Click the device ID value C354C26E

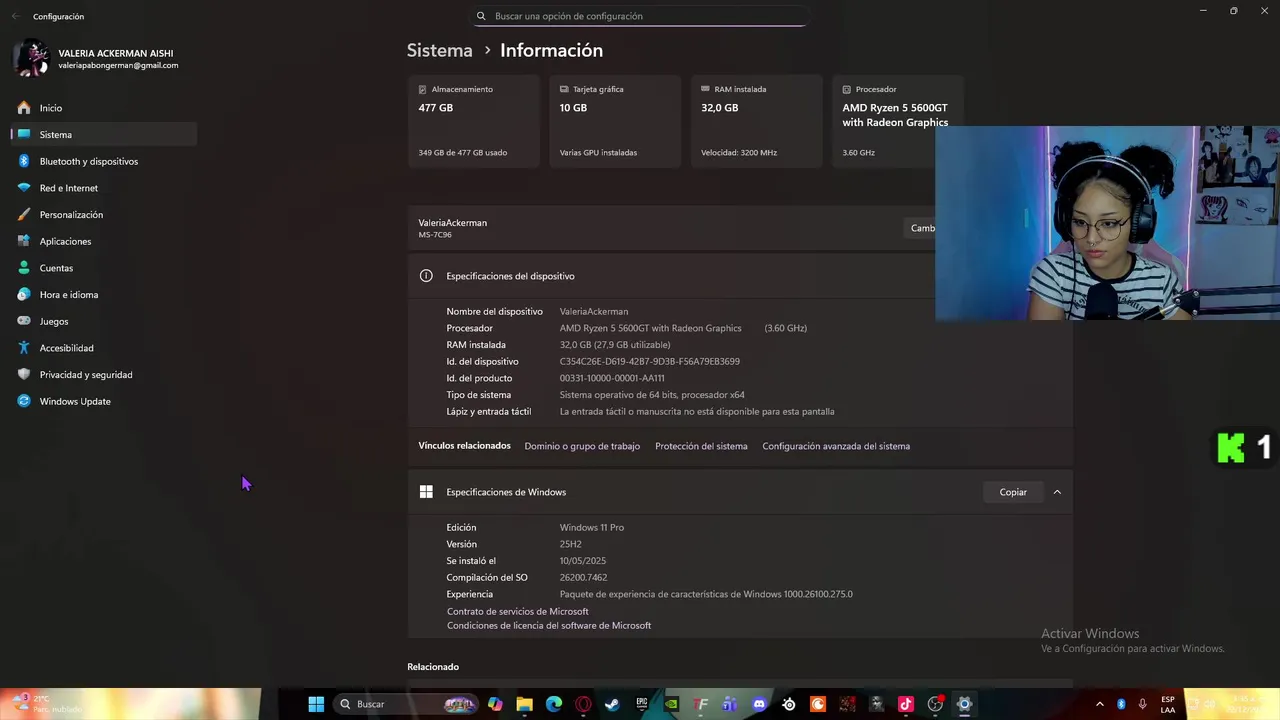(x=650, y=361)
